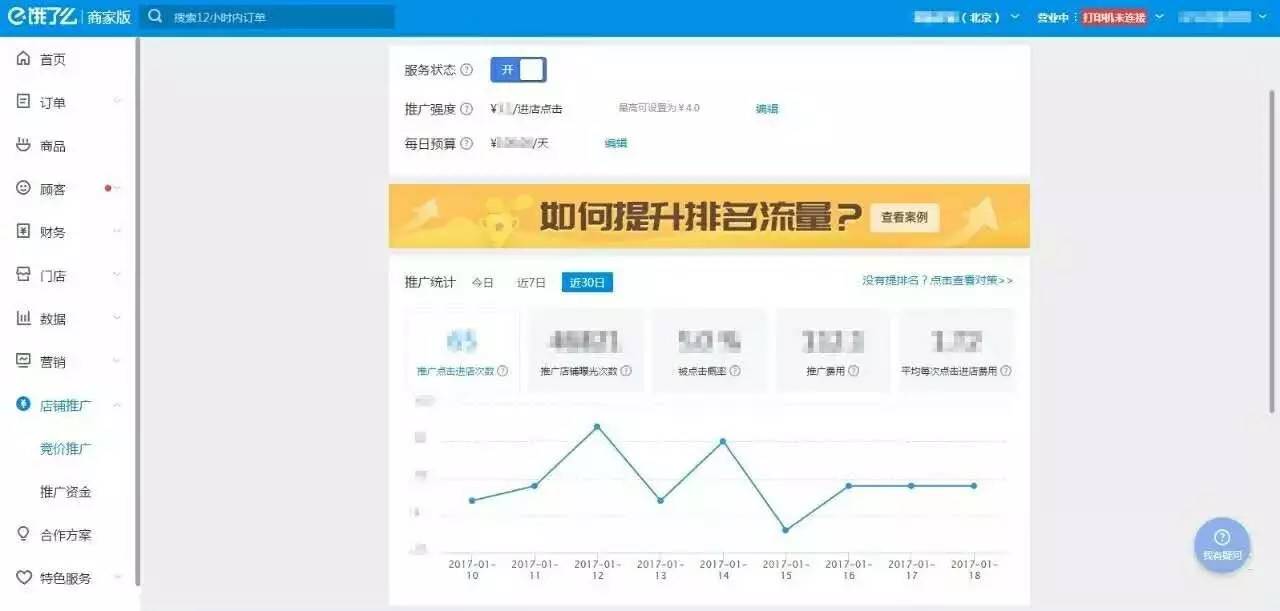The image size is (1280, 611).
Task: Click 编辑 link for 每日预算
Action: click(616, 143)
